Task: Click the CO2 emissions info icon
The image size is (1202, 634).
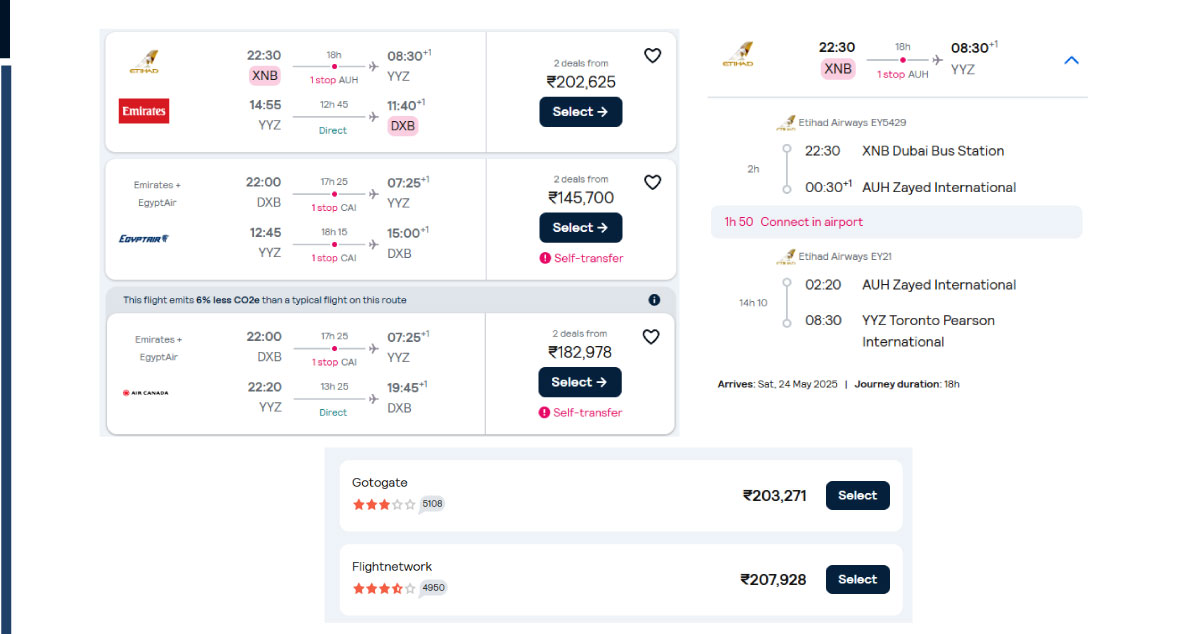Action: point(655,299)
